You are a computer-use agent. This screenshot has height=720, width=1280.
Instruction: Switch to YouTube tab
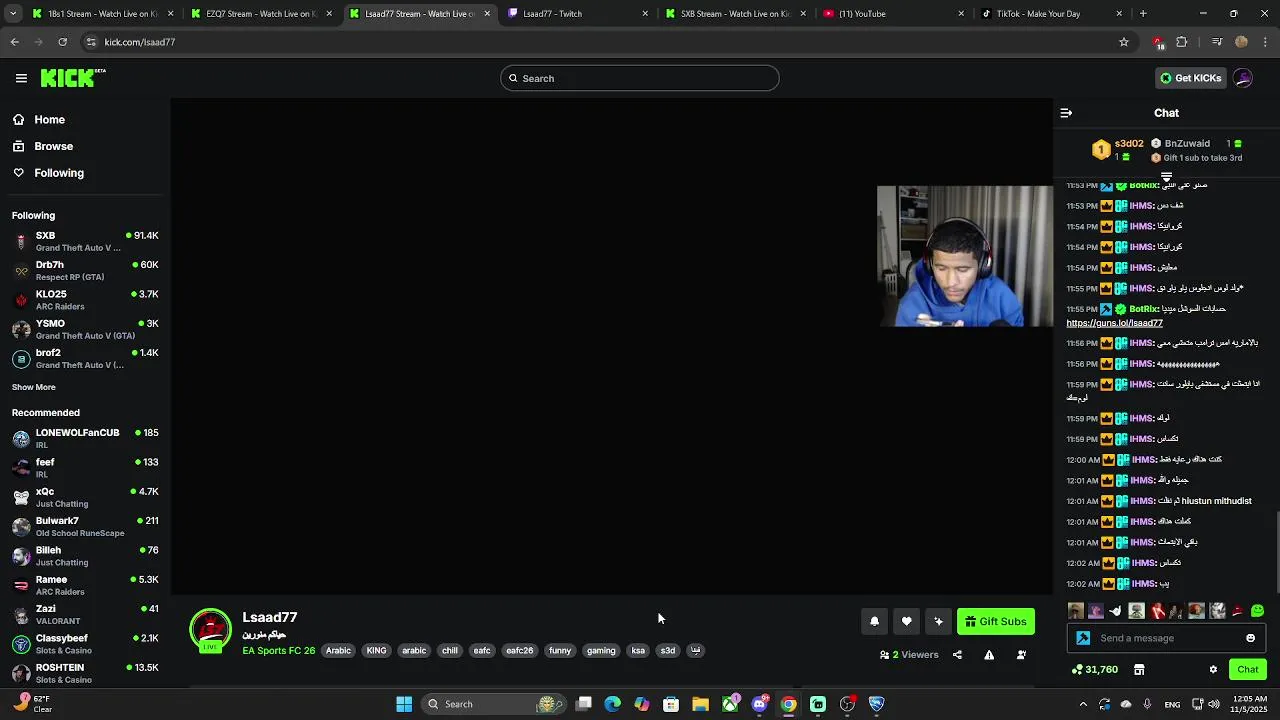(893, 14)
